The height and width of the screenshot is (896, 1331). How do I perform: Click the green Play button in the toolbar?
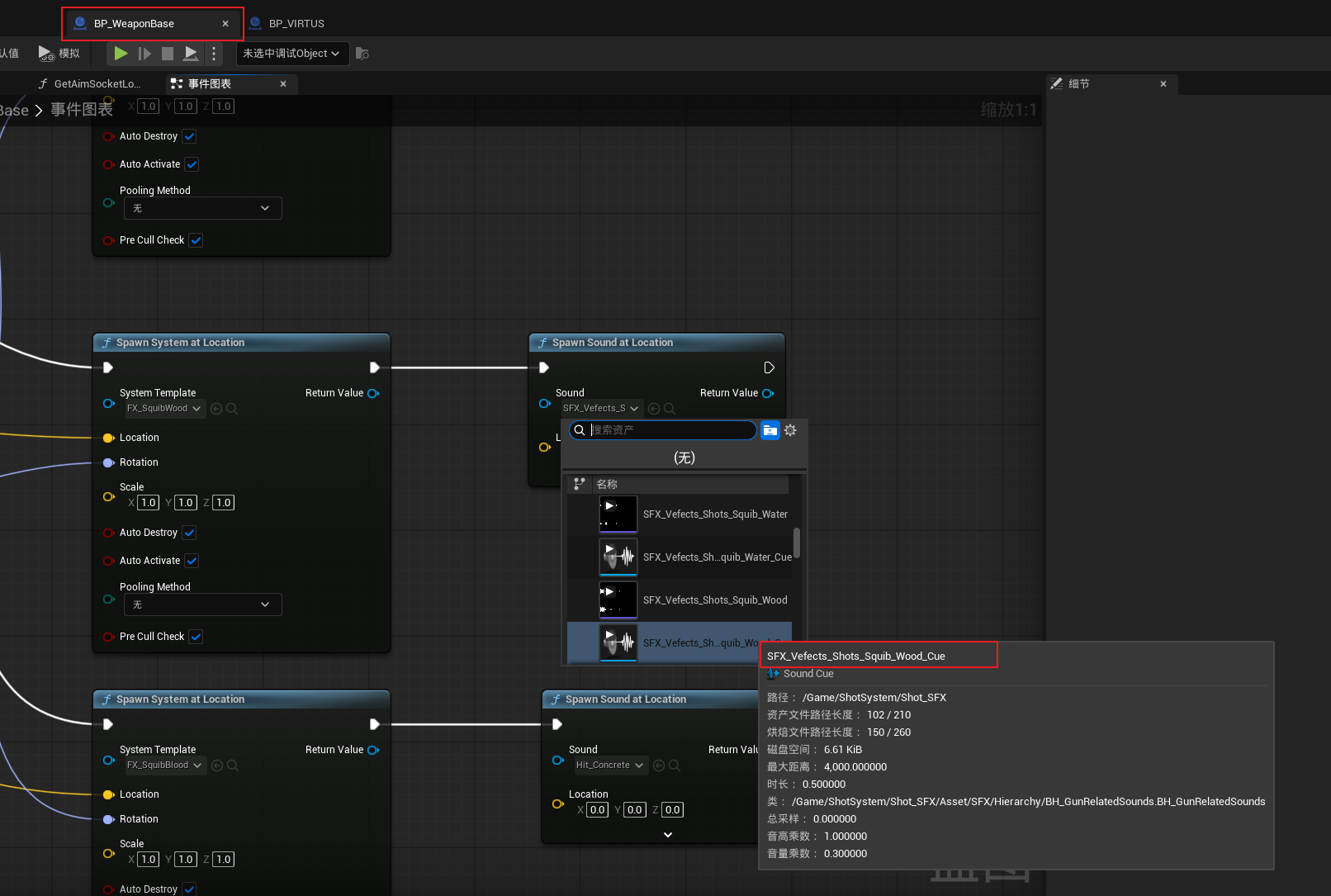121,54
